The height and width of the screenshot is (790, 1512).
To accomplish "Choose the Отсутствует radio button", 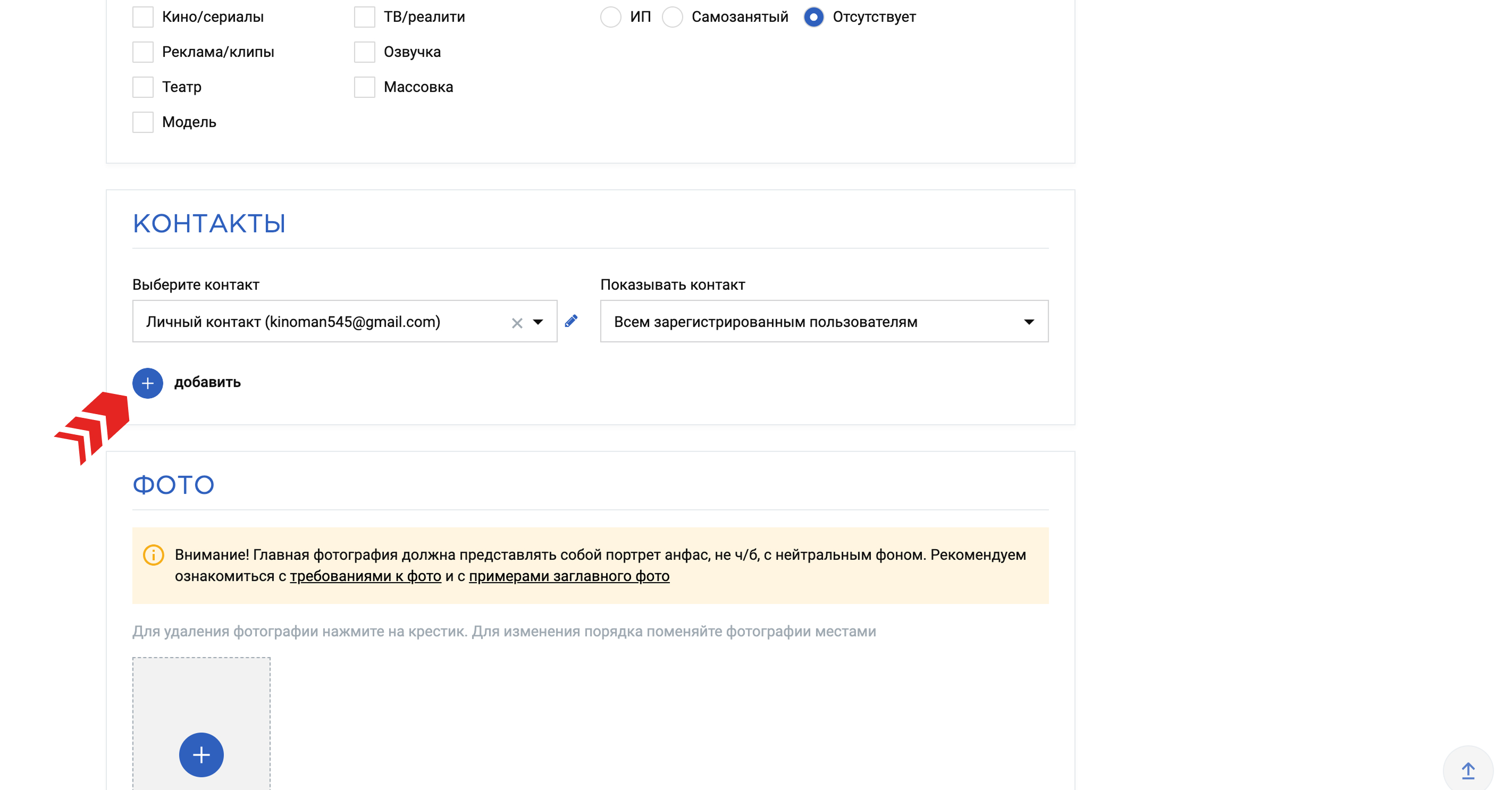I will (x=813, y=17).
